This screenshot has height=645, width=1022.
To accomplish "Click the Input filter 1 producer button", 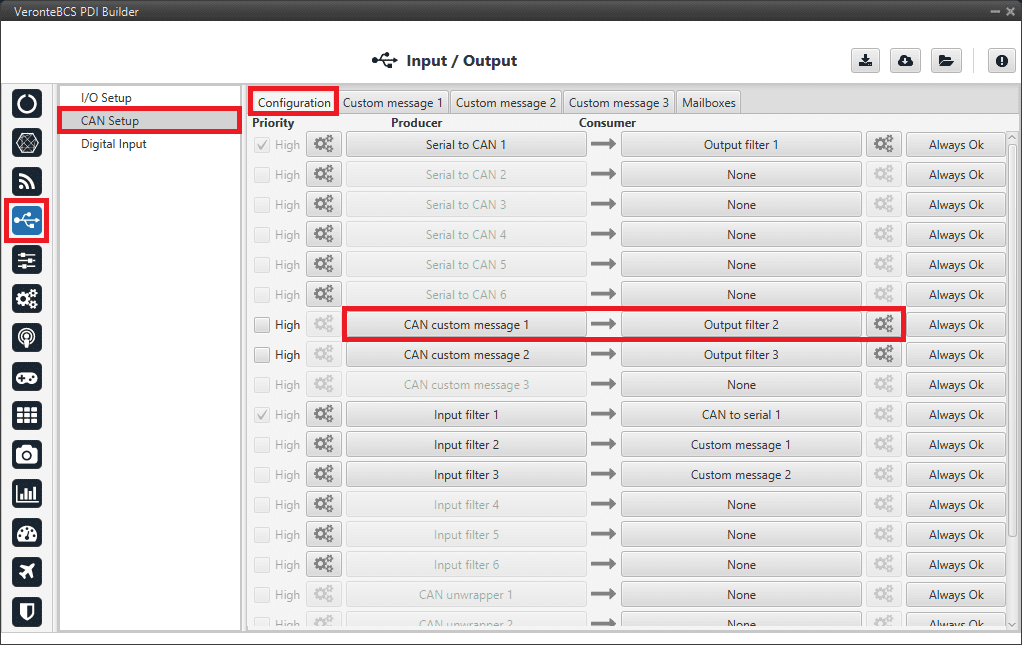I will coord(466,414).
